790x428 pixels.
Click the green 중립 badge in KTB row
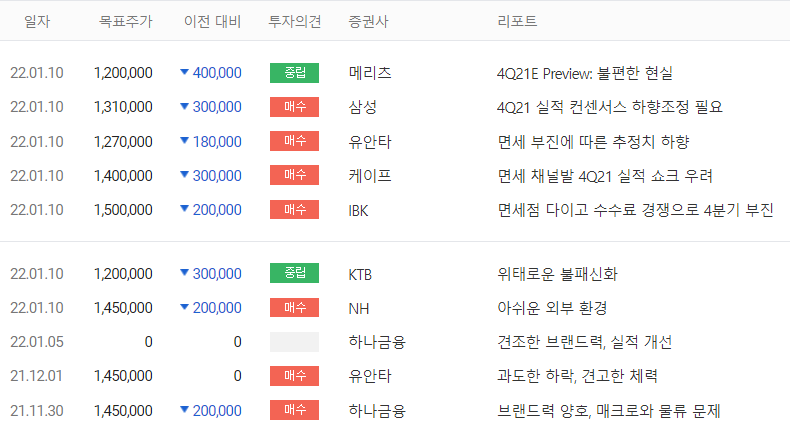(294, 273)
